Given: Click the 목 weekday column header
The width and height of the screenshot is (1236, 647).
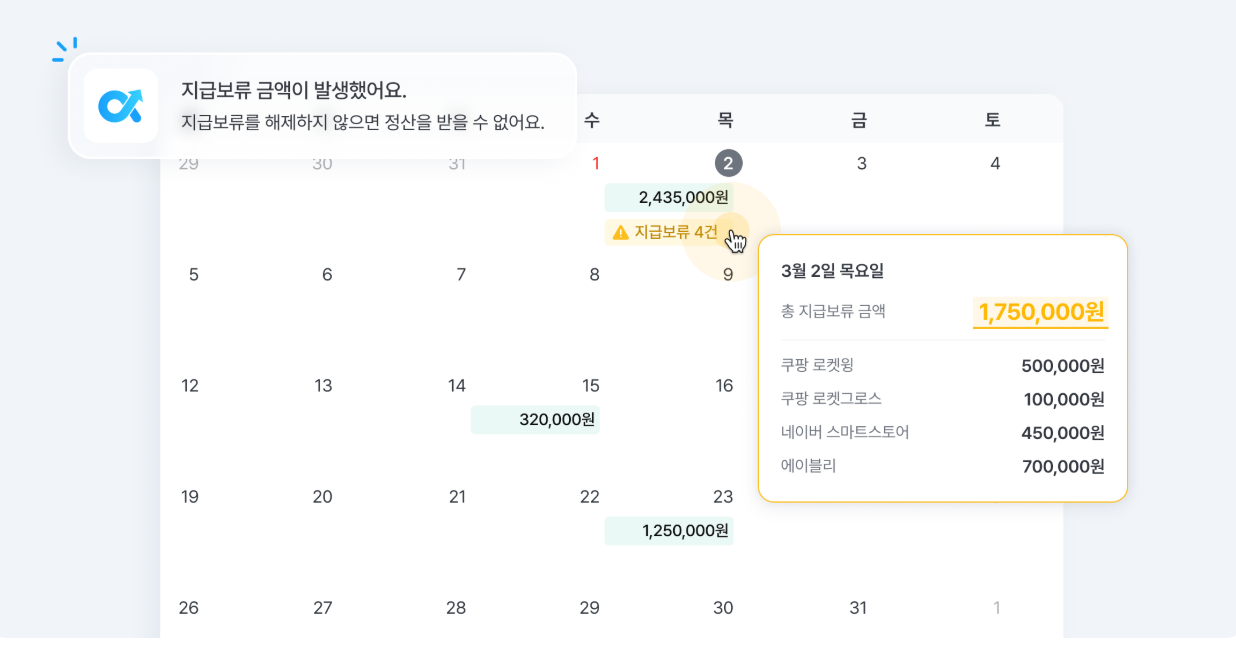Looking at the screenshot, I should point(725,120).
